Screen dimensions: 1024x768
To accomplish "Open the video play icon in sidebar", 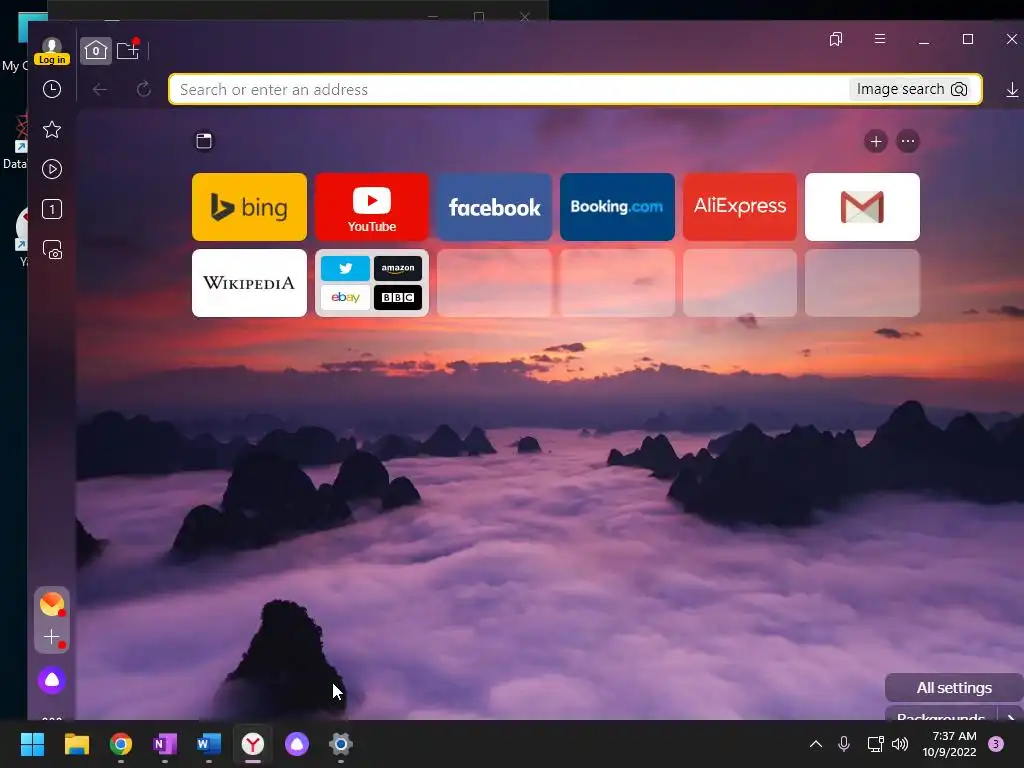I will pyautogui.click(x=52, y=169).
